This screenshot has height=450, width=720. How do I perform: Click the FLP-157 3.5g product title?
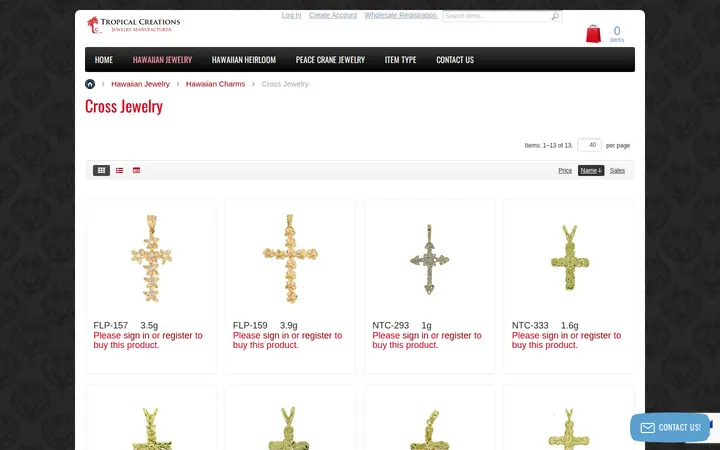point(126,326)
